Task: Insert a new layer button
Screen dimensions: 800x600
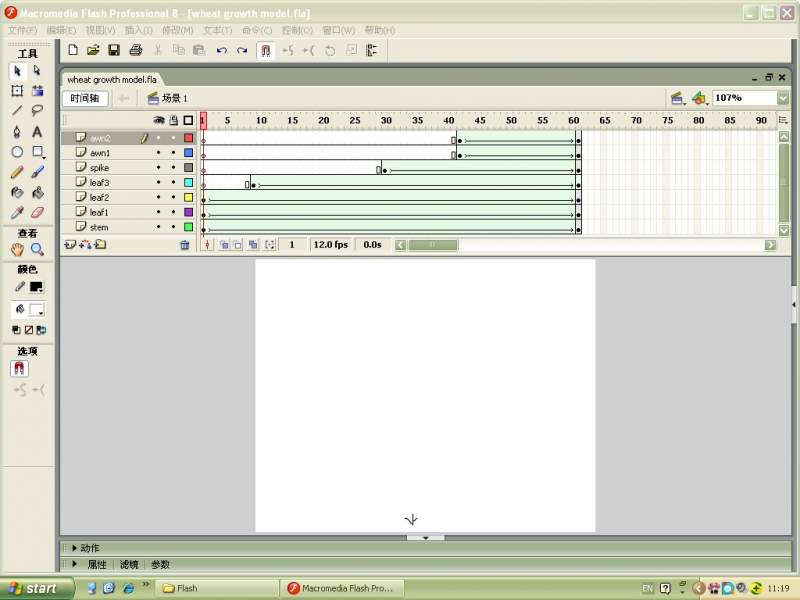Action: [x=70, y=245]
